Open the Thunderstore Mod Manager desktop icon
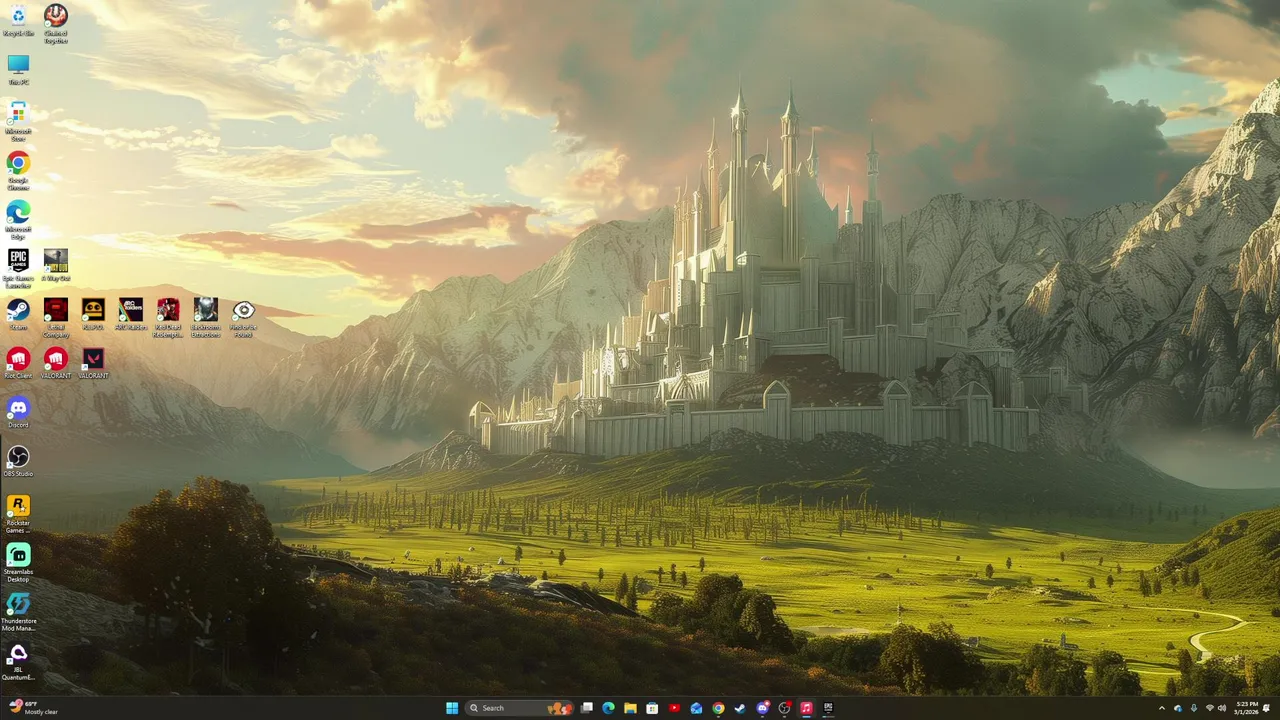Screen dimensions: 1280x720 click(x=18, y=612)
